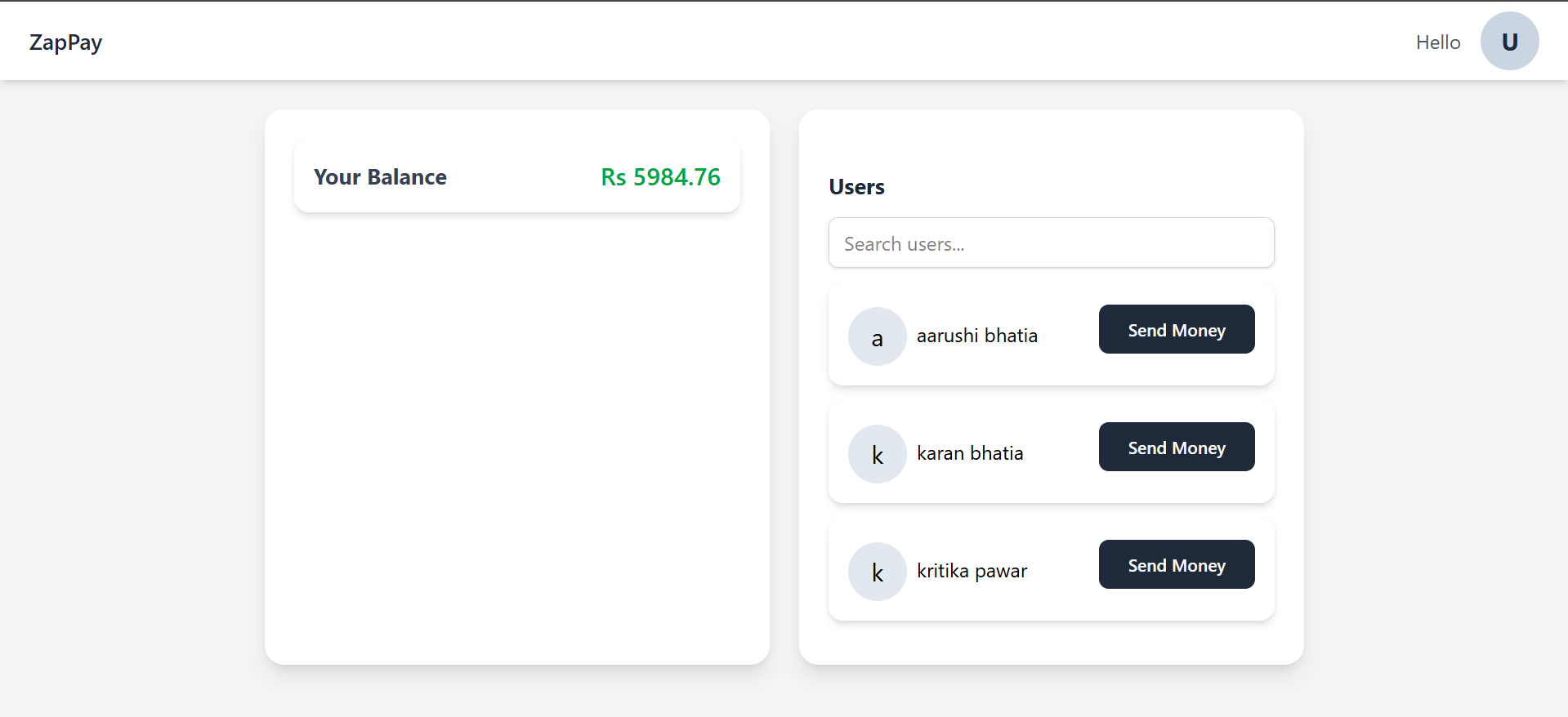Screen dimensions: 1568x717
Task: Click the kritika pawar user card
Action: click(1052, 570)
